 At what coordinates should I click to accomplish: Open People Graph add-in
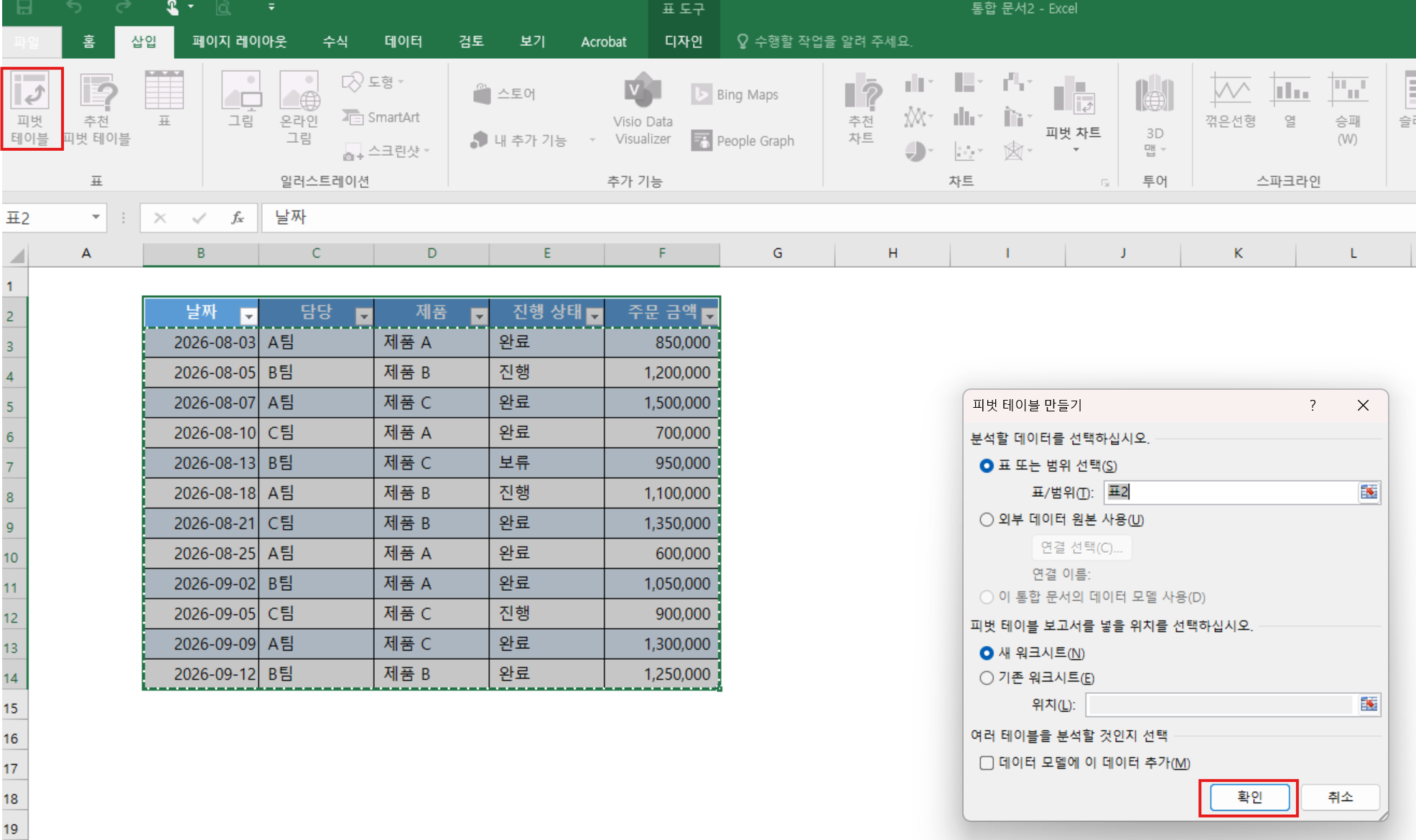click(742, 141)
